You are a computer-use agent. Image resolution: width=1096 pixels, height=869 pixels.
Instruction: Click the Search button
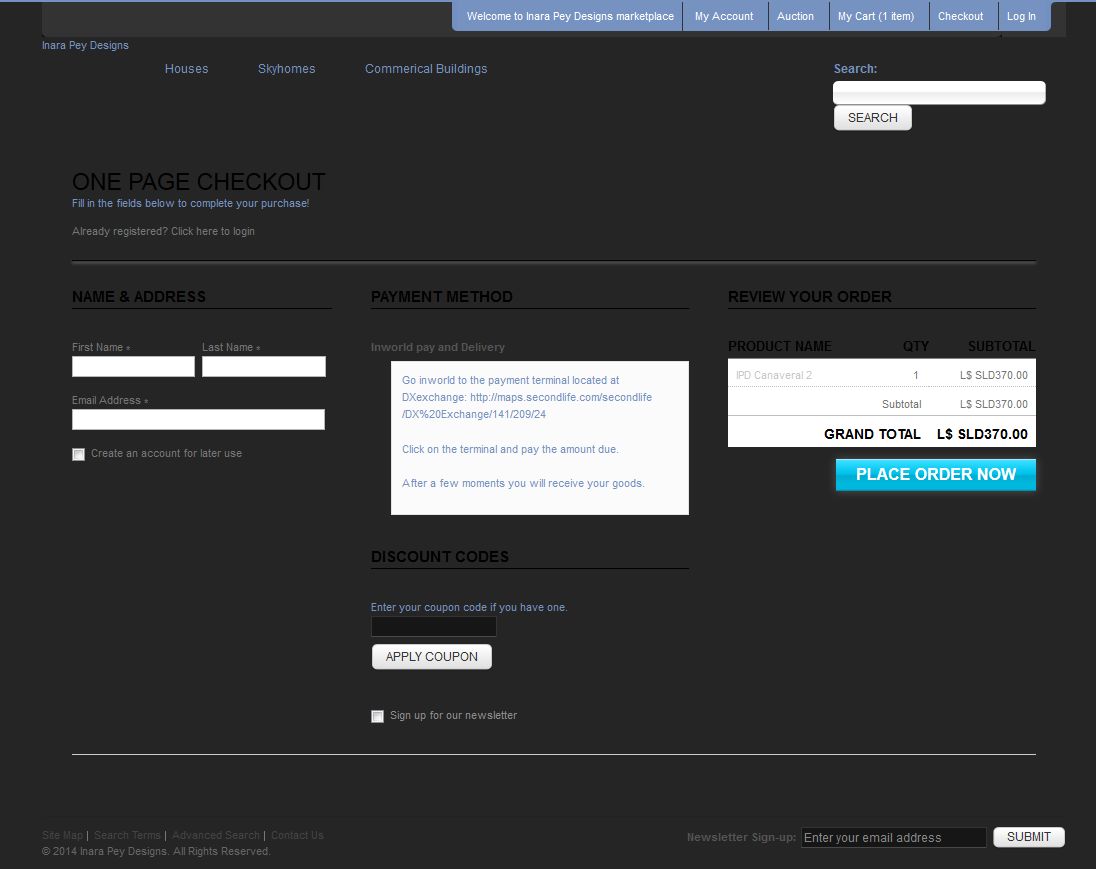[x=872, y=118]
